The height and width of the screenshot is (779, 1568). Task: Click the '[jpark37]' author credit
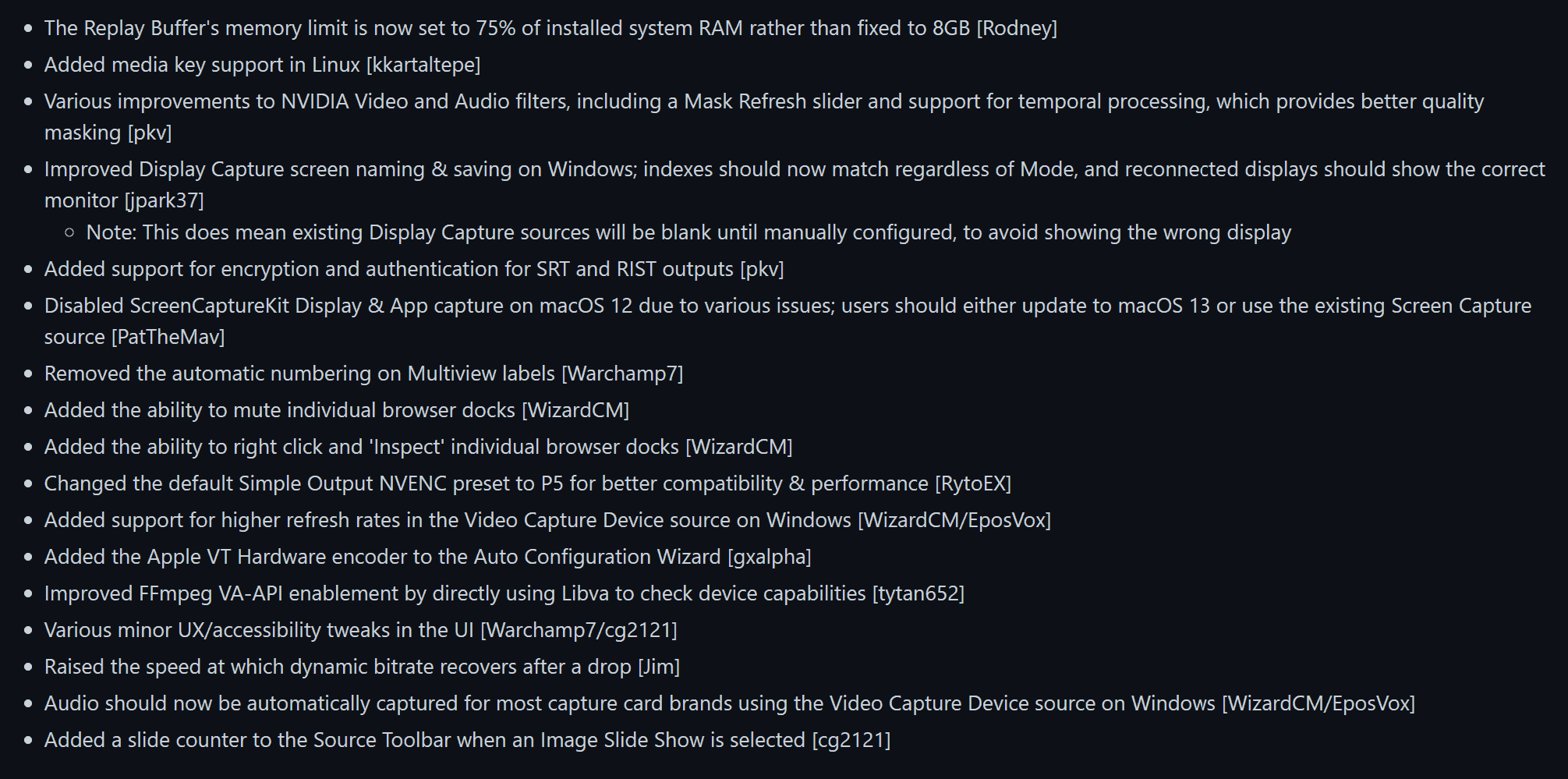(x=165, y=200)
